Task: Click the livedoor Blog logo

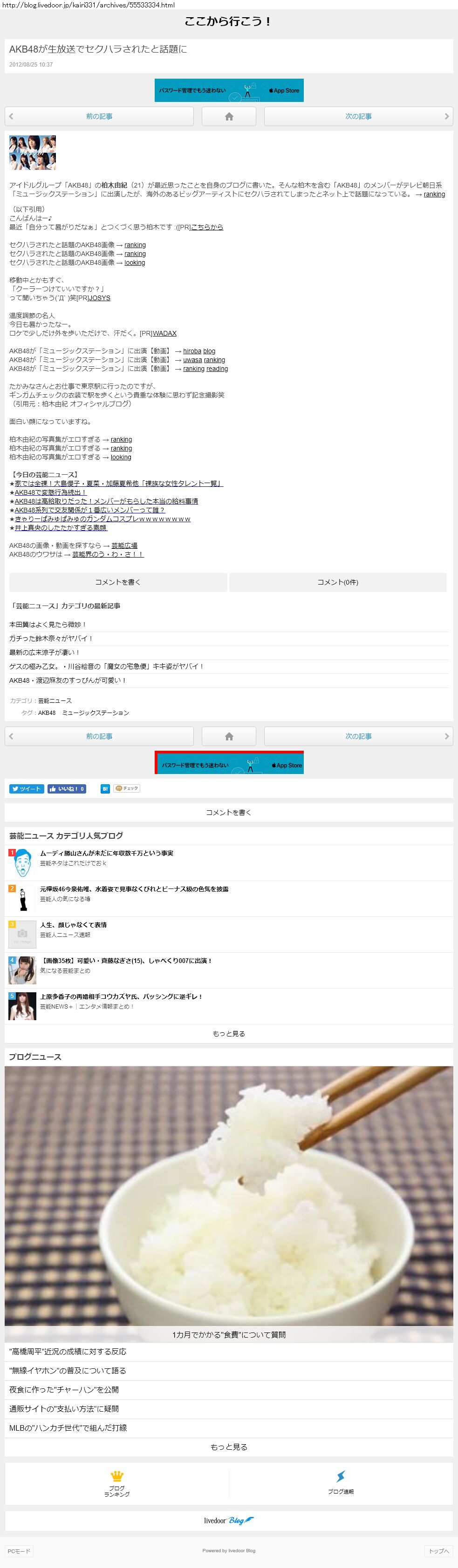Action: (x=228, y=1520)
